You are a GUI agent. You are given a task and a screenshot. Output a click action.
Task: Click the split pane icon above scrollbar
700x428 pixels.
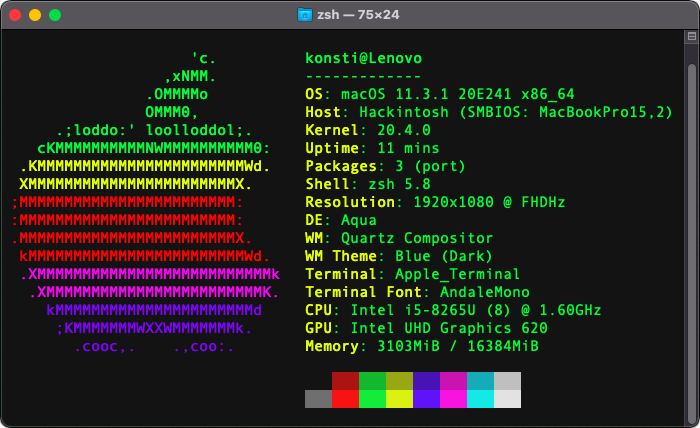pos(692,37)
